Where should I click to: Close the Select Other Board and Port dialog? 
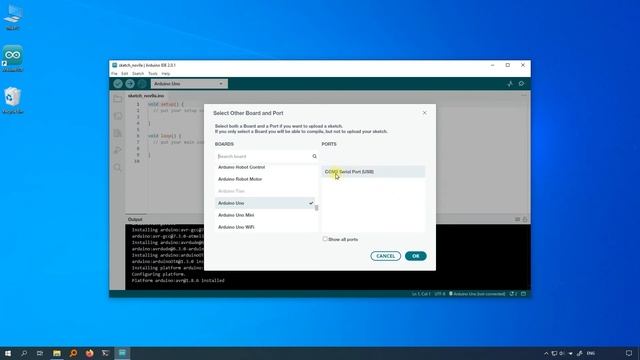click(x=424, y=113)
